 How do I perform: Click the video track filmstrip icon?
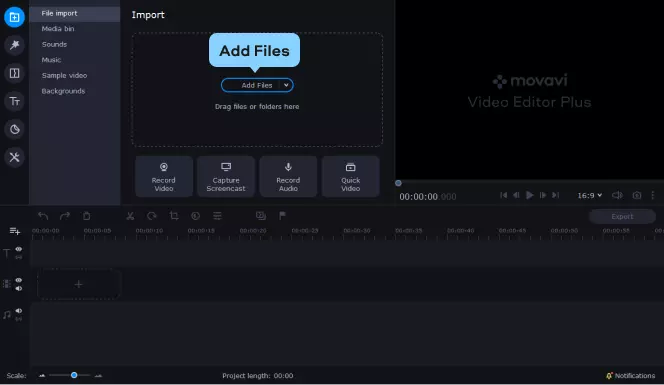click(7, 284)
